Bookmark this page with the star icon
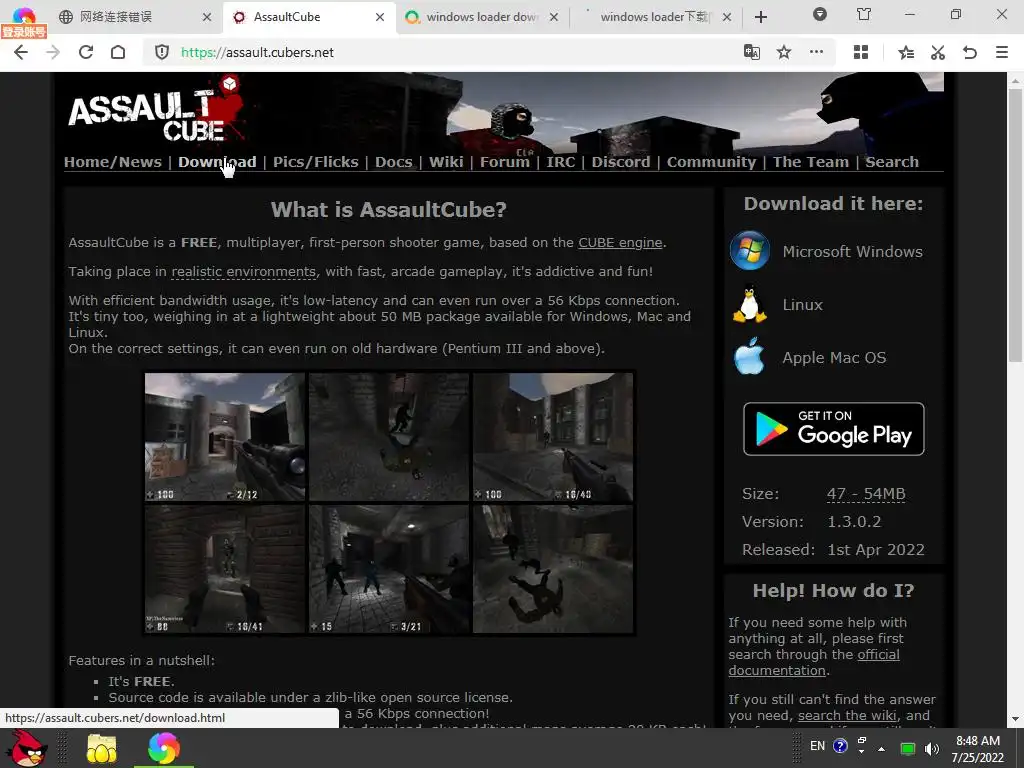 point(784,52)
